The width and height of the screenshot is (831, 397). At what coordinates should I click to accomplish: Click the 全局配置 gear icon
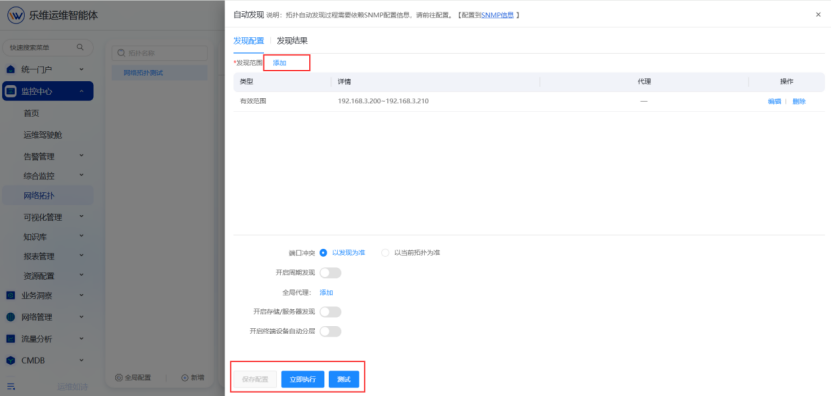[119, 378]
